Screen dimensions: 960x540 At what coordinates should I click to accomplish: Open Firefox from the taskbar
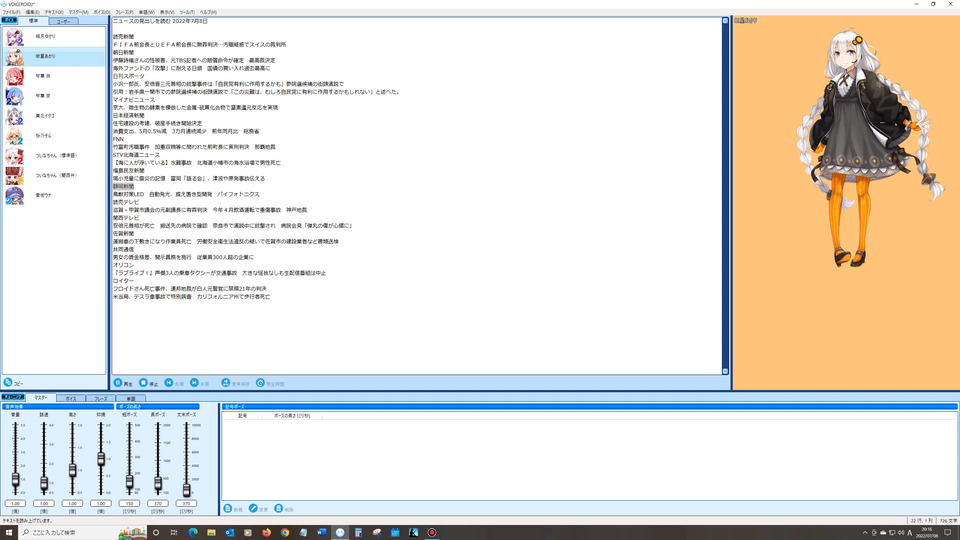click(x=266, y=533)
